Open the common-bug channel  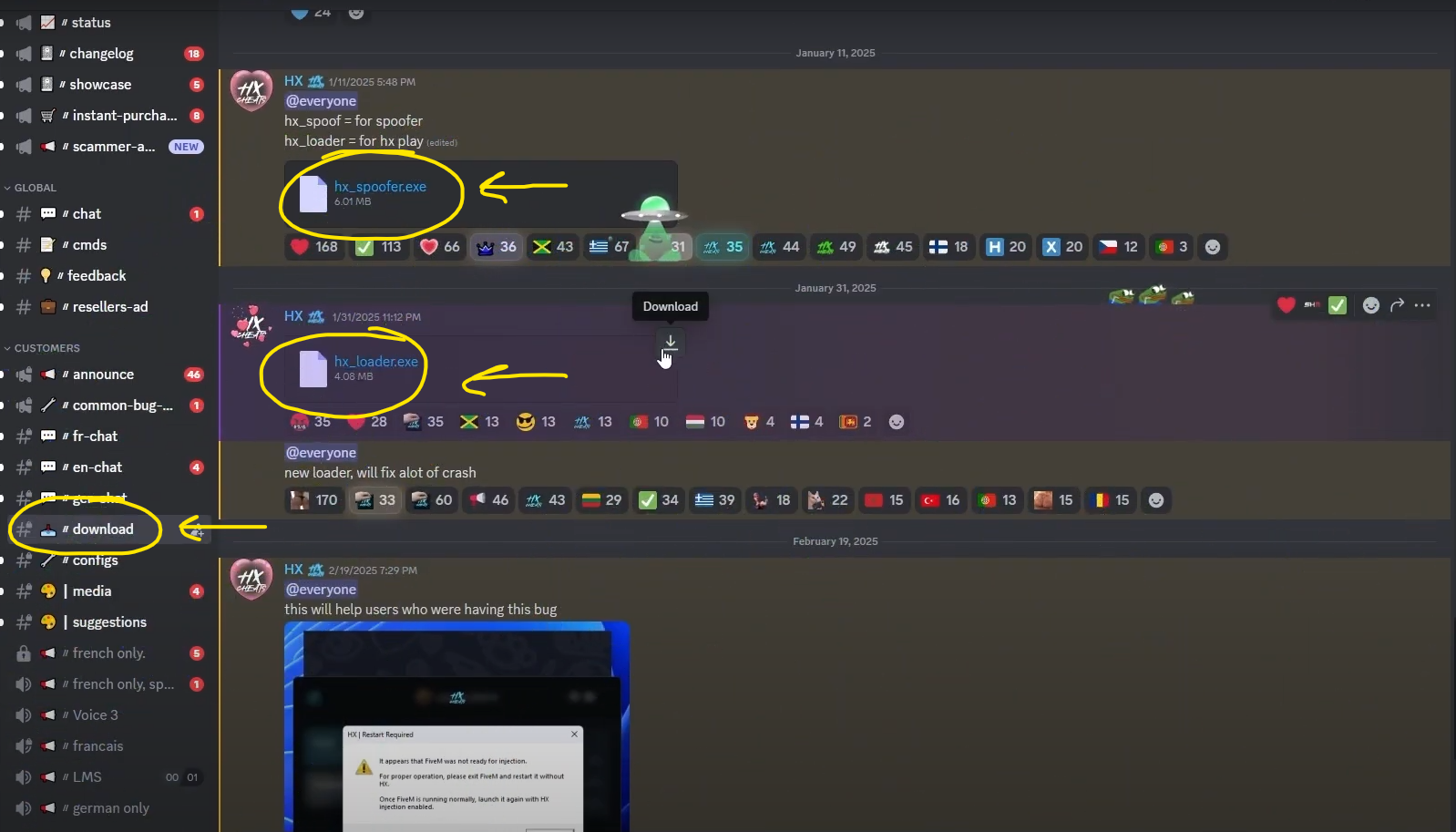tap(108, 406)
